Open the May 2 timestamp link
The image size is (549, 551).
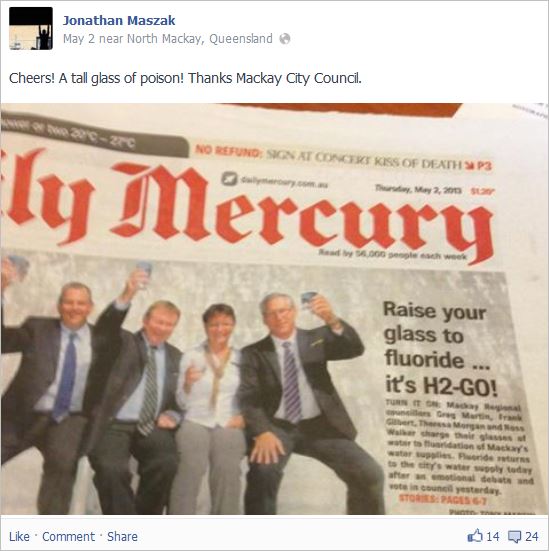point(79,39)
